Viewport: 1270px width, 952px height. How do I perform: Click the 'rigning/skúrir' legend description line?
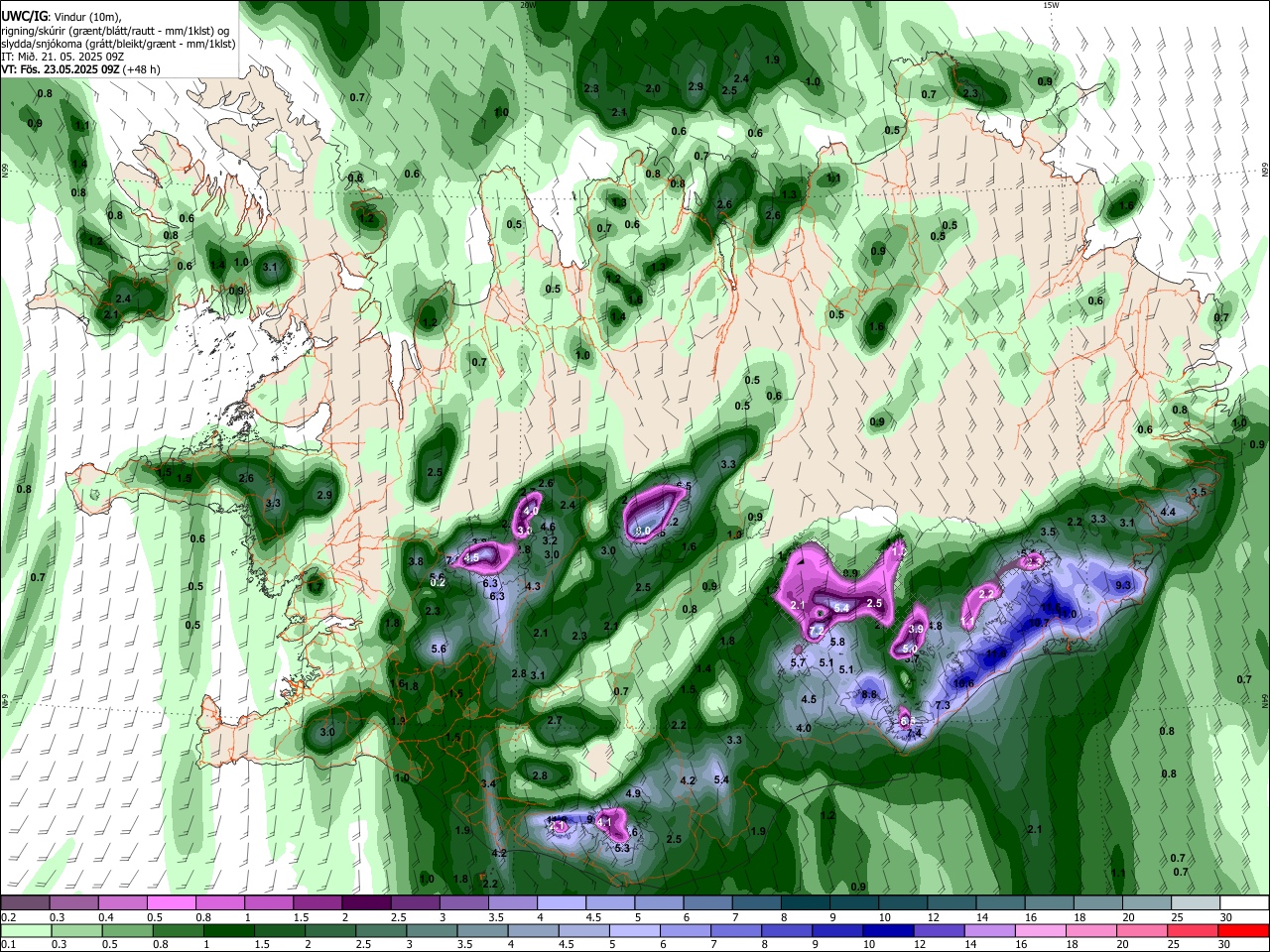(x=114, y=30)
